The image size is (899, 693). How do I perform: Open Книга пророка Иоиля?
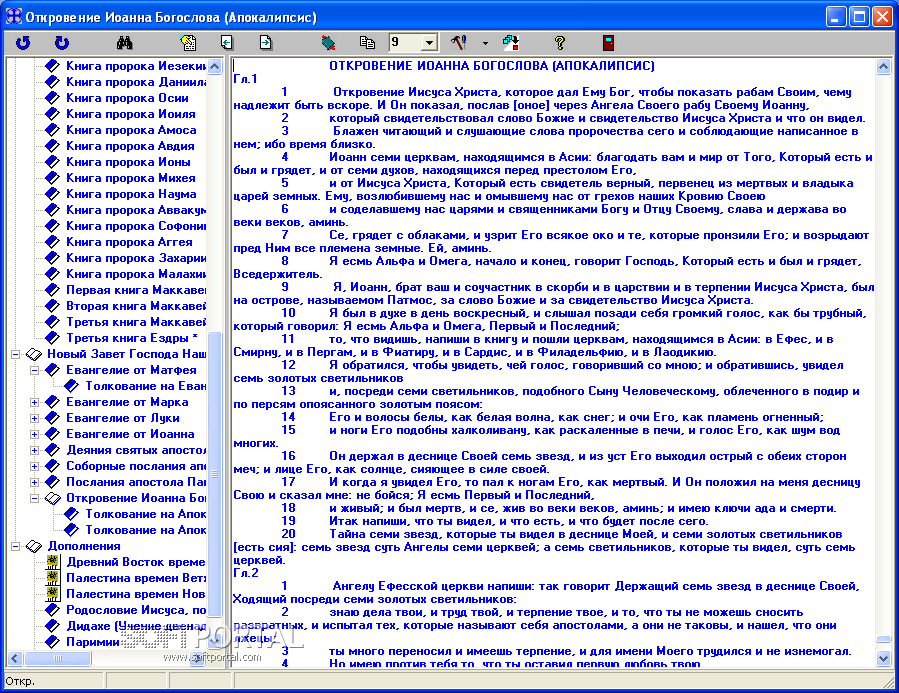(x=131, y=114)
